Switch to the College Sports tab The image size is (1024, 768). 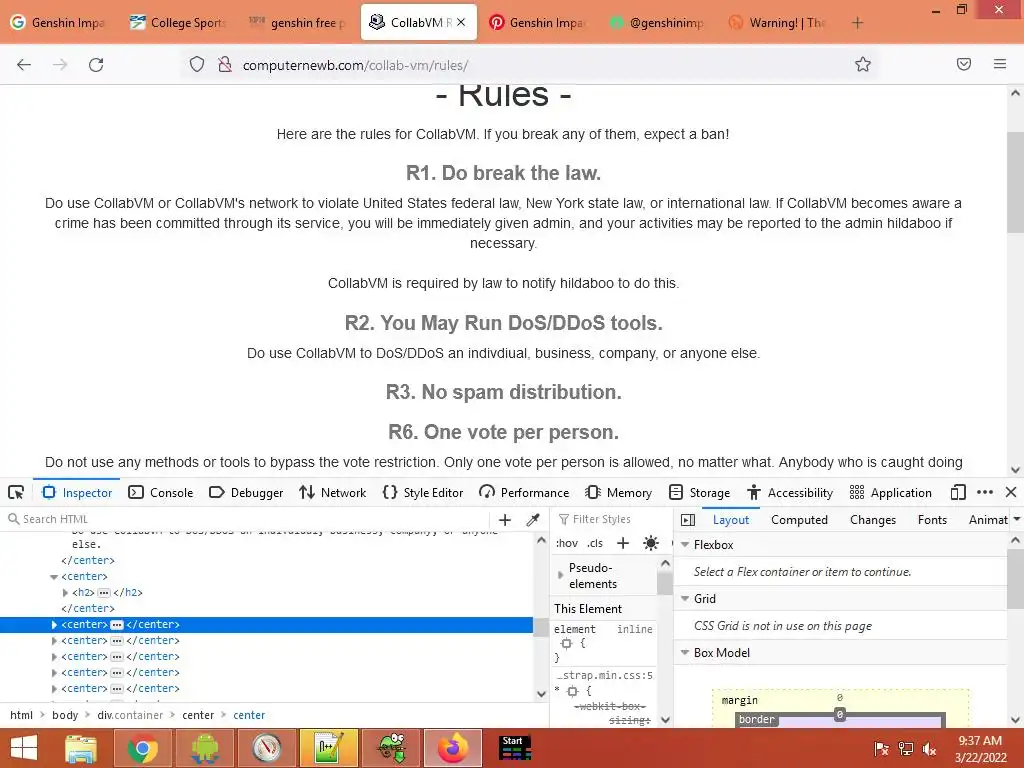click(x=178, y=22)
